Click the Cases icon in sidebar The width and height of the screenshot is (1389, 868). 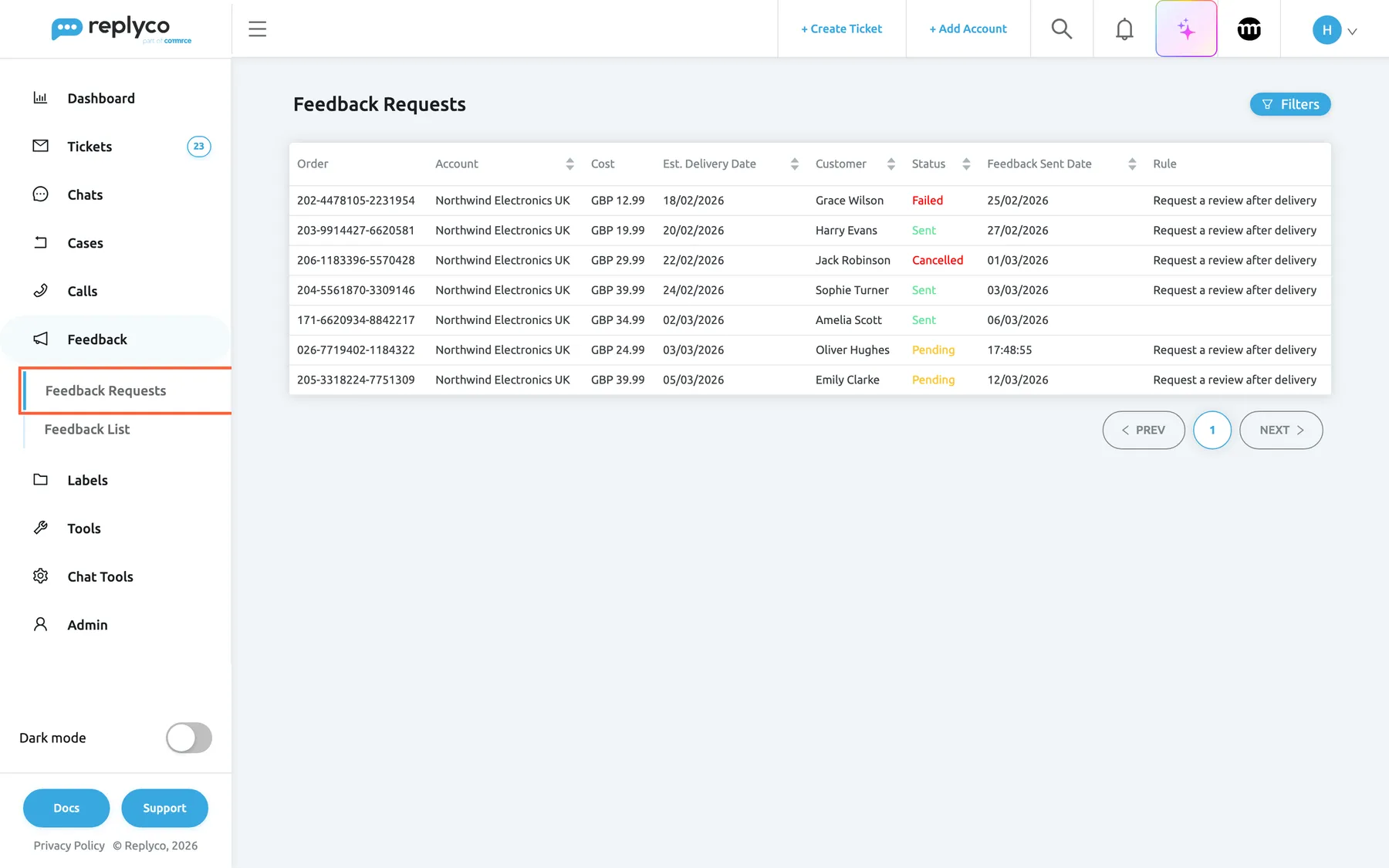[x=40, y=242]
